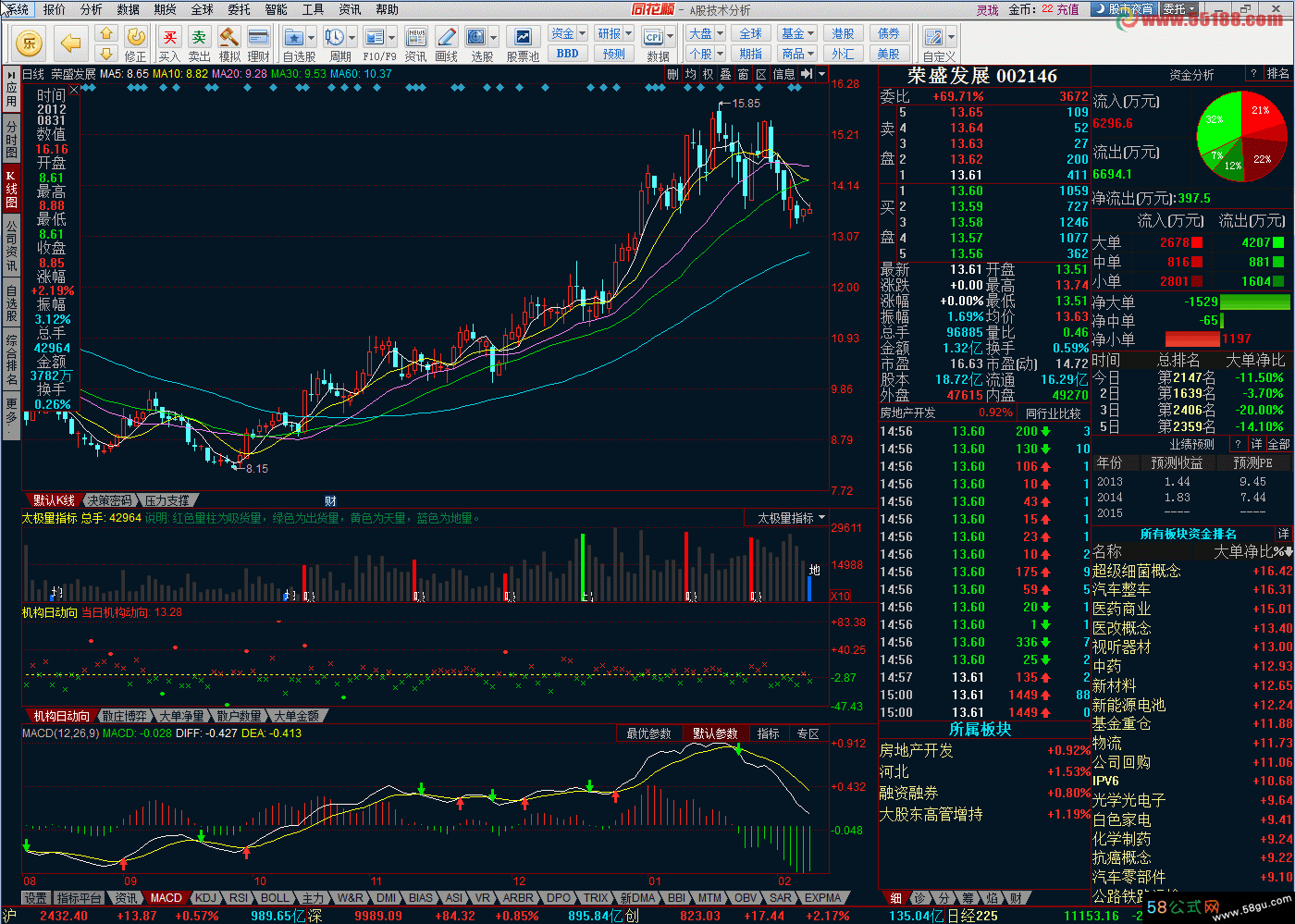1295x924 pixels.
Task: Click the yellow down arrow button
Action: (x=106, y=54)
